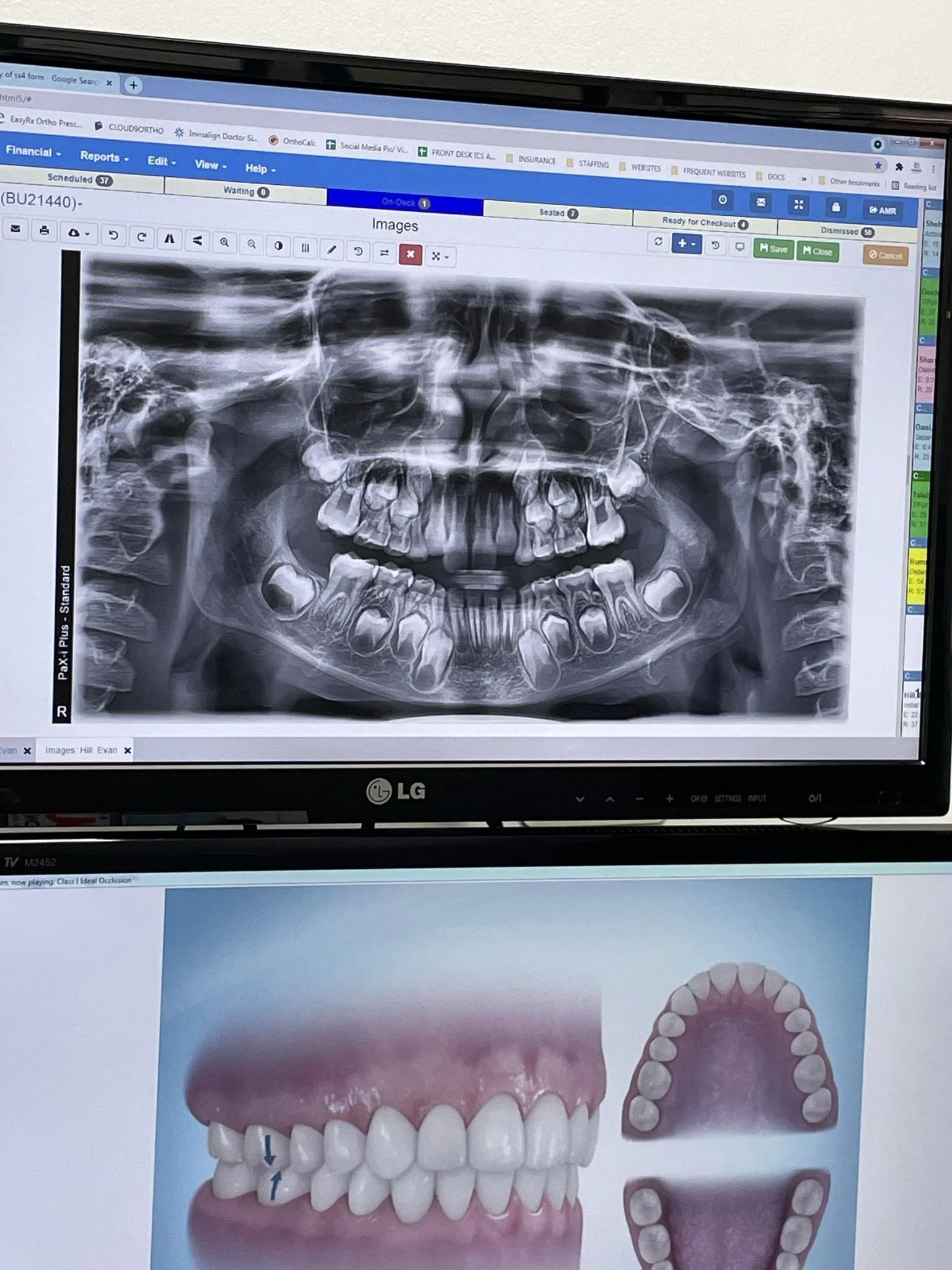Click the AMR button
This screenshot has width=952, height=1270.
tap(883, 210)
